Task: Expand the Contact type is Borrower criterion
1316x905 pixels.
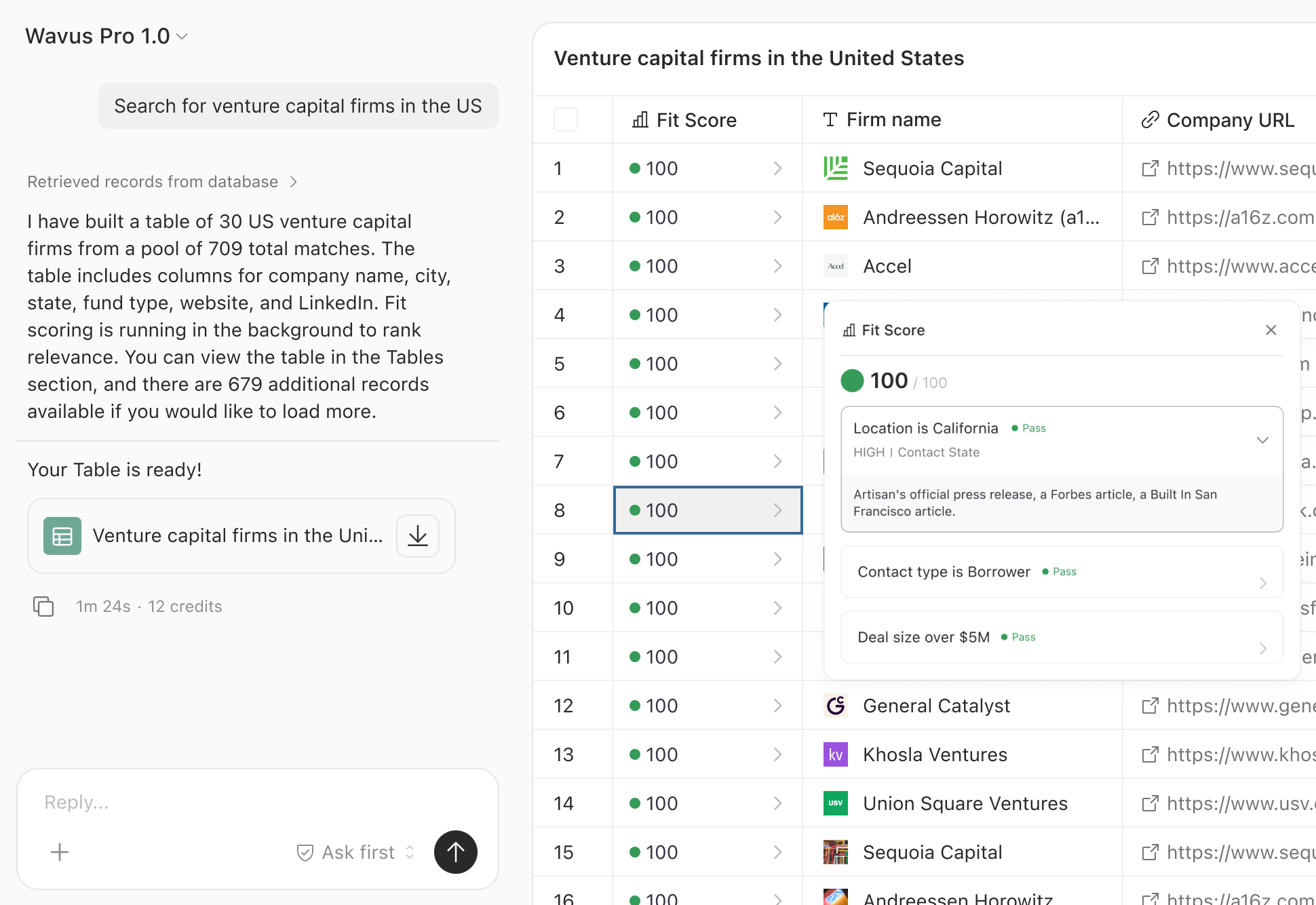Action: tap(1262, 583)
